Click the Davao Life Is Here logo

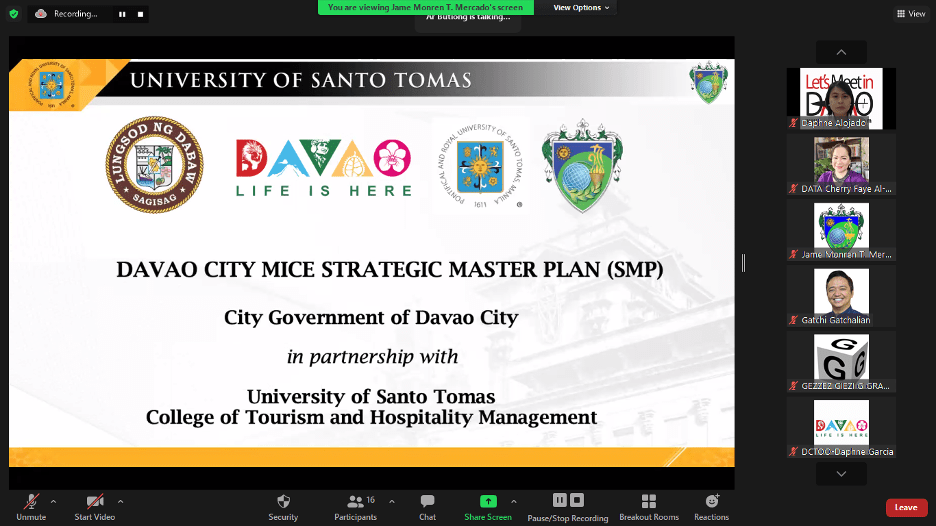[324, 168]
